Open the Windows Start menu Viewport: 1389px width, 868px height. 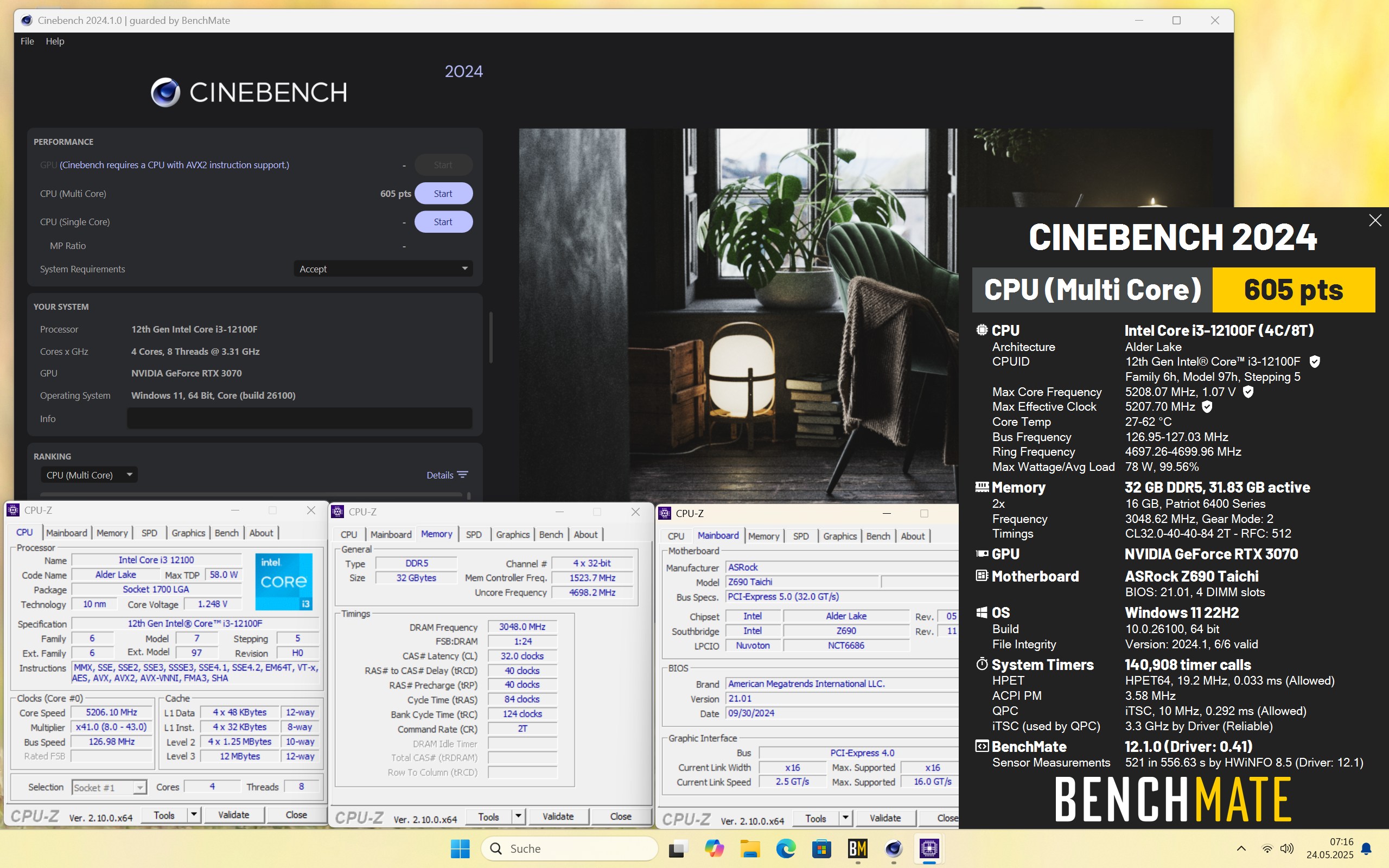pos(460,848)
